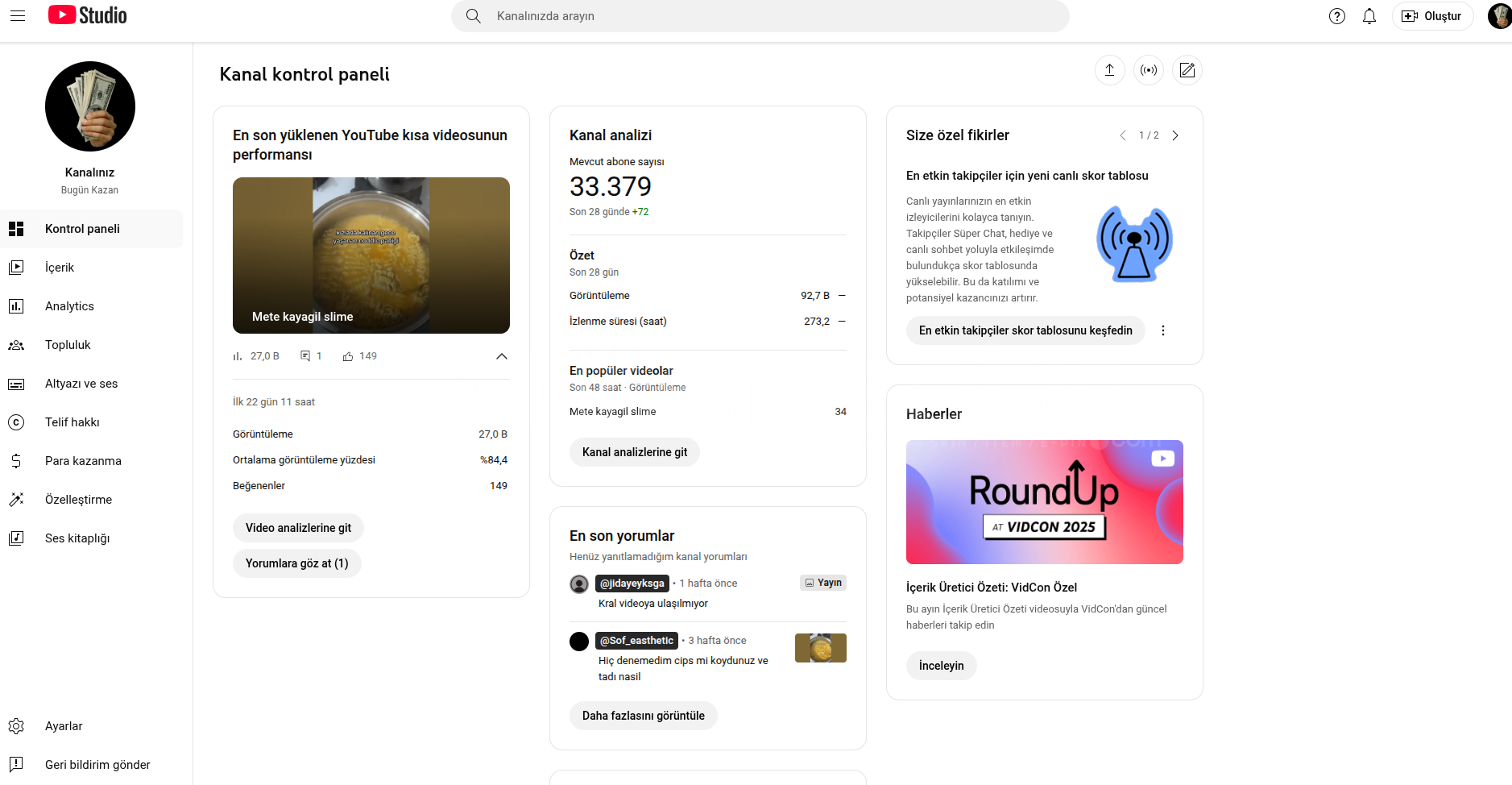Click the YouTube Studio logo
The height and width of the screenshot is (785, 1512).
(x=88, y=15)
